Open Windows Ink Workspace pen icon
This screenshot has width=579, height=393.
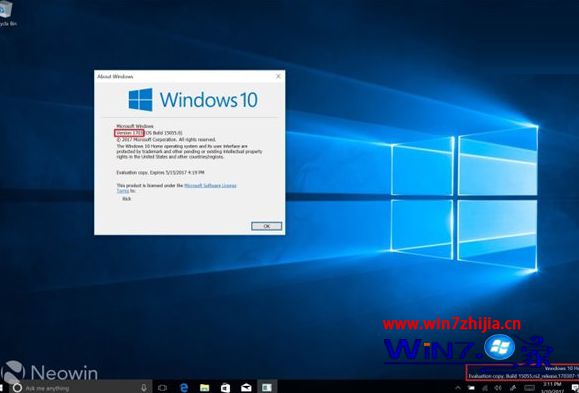pyautogui.click(x=513, y=388)
